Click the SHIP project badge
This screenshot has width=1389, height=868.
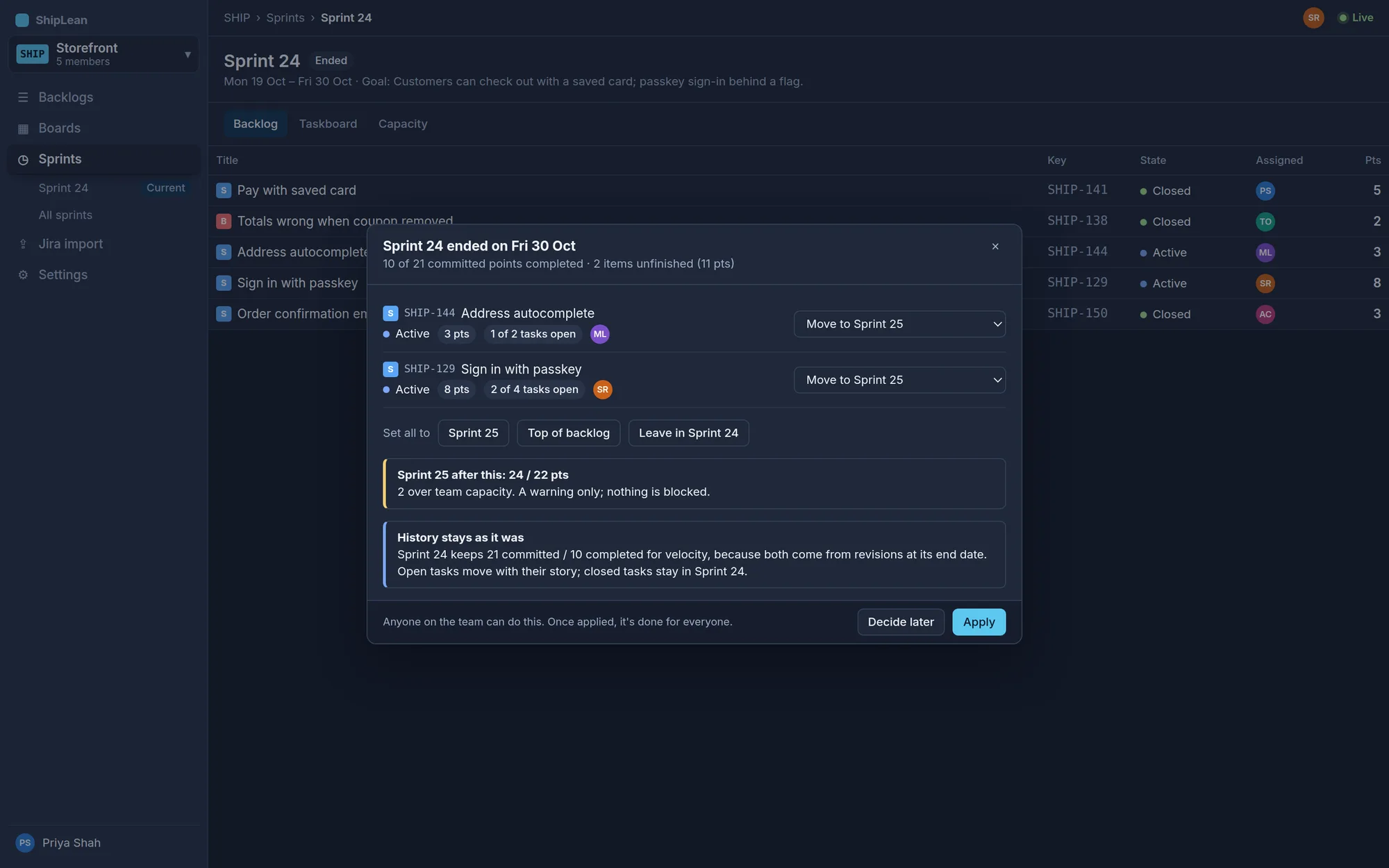click(x=32, y=54)
